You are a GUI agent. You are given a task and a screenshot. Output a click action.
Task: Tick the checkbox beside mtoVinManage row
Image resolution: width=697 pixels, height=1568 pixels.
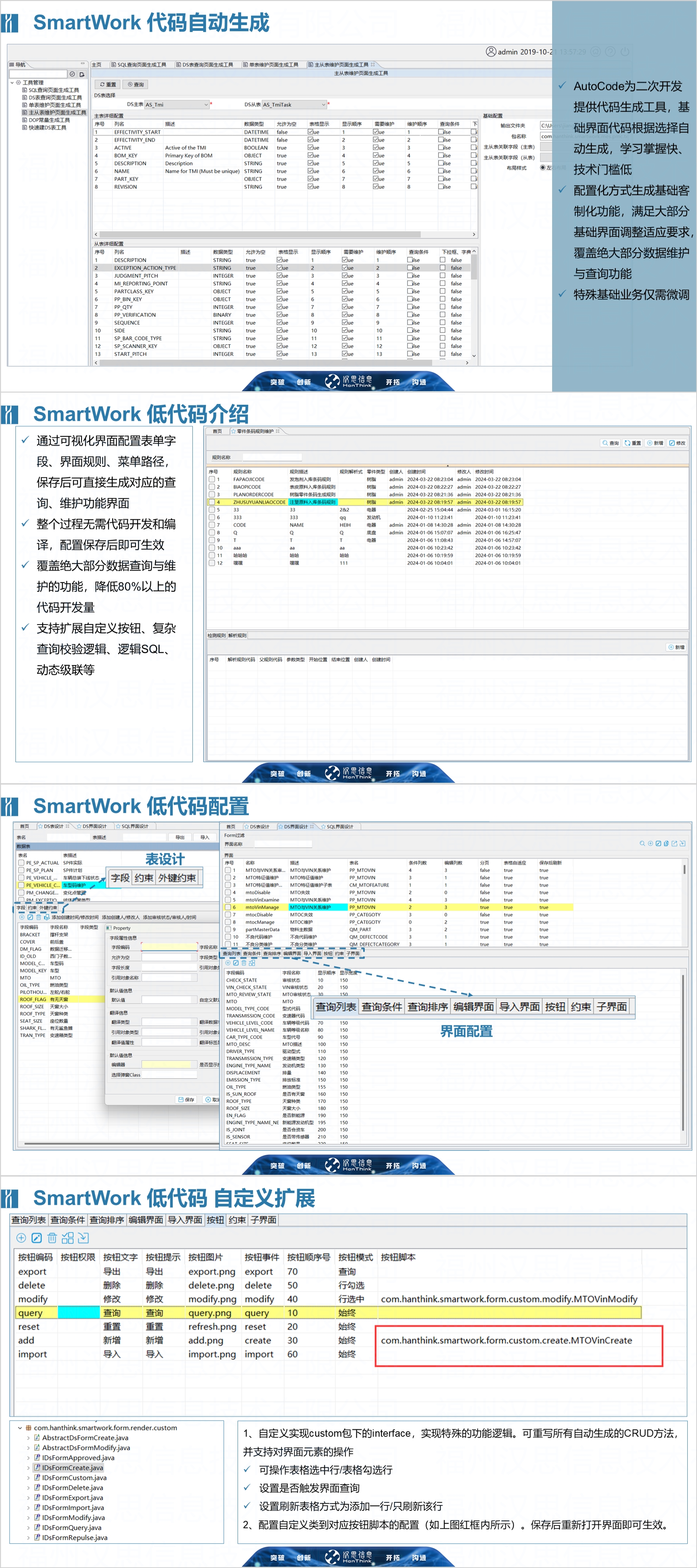point(228,907)
